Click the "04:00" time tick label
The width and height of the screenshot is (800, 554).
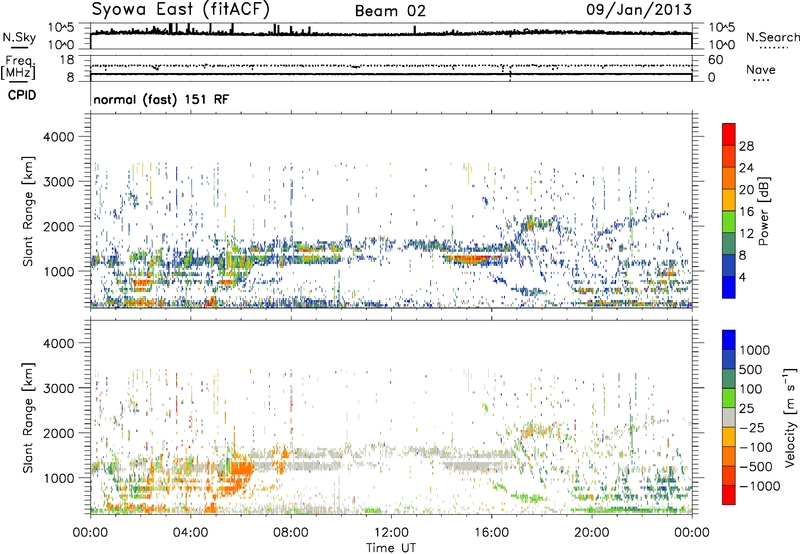point(190,533)
